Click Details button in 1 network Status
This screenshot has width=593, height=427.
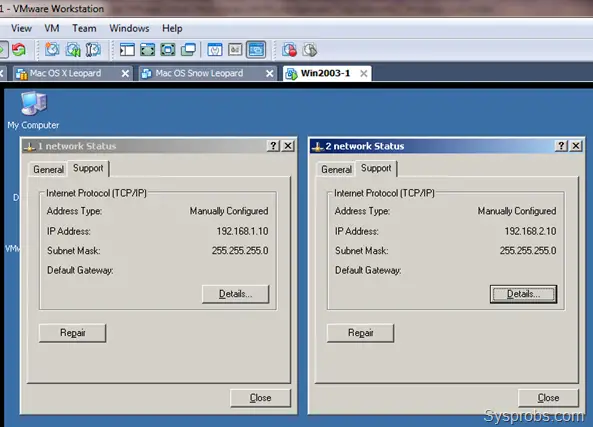pos(235,294)
